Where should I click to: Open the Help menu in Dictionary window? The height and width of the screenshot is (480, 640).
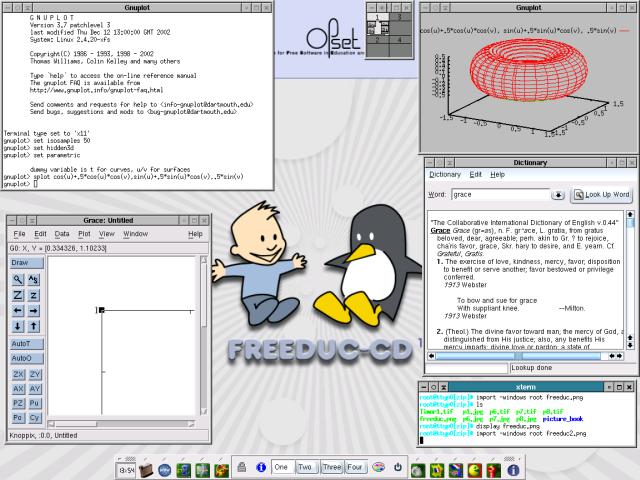click(498, 175)
